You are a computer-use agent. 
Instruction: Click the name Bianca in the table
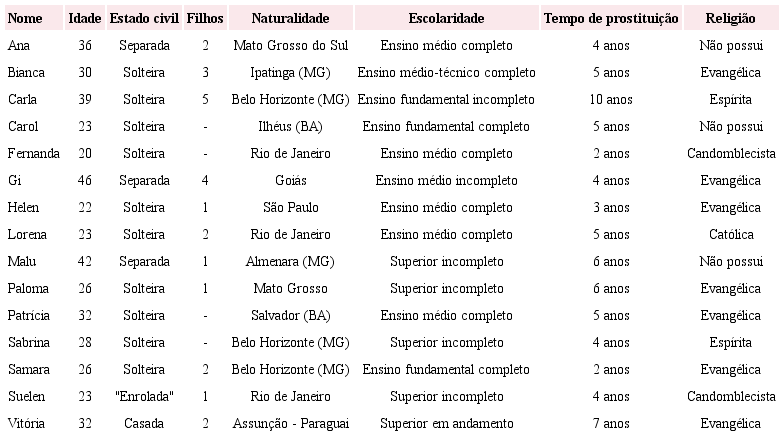[x=26, y=73]
